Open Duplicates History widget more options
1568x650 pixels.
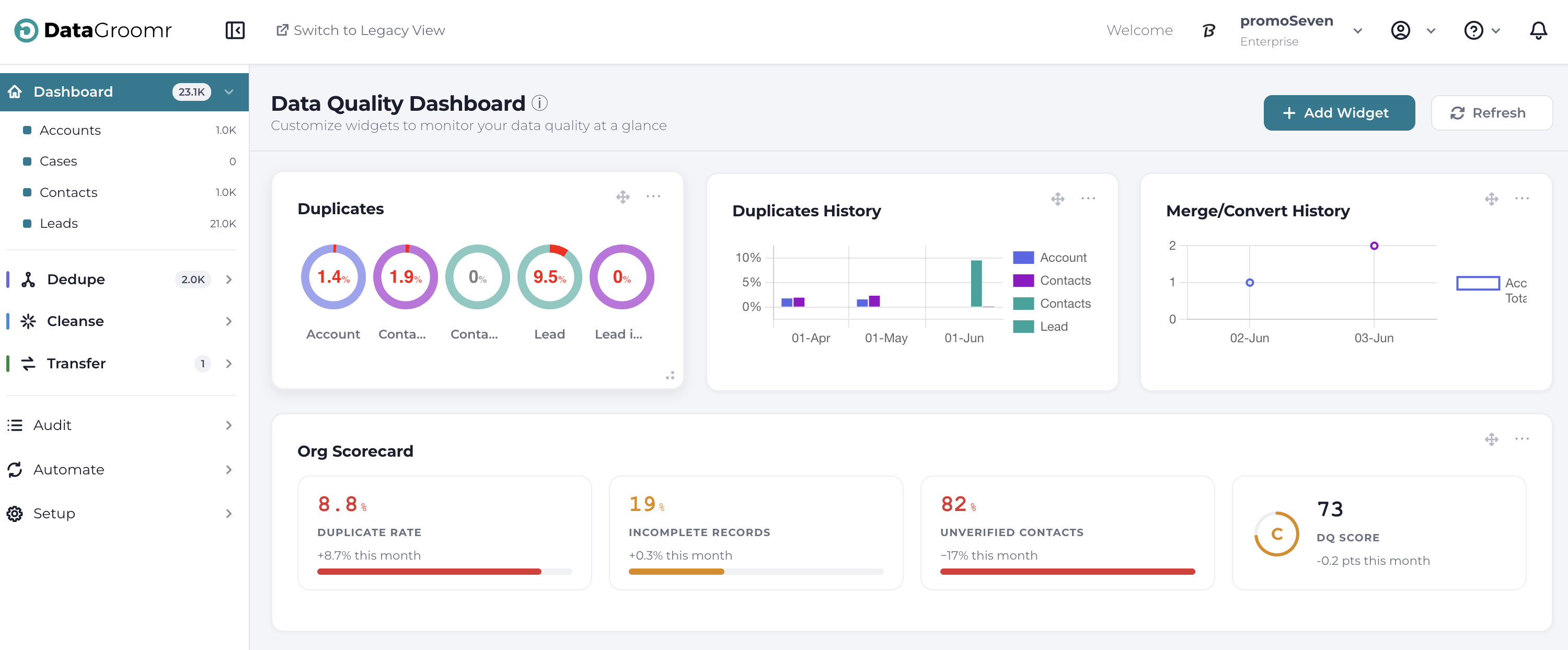coord(1088,198)
